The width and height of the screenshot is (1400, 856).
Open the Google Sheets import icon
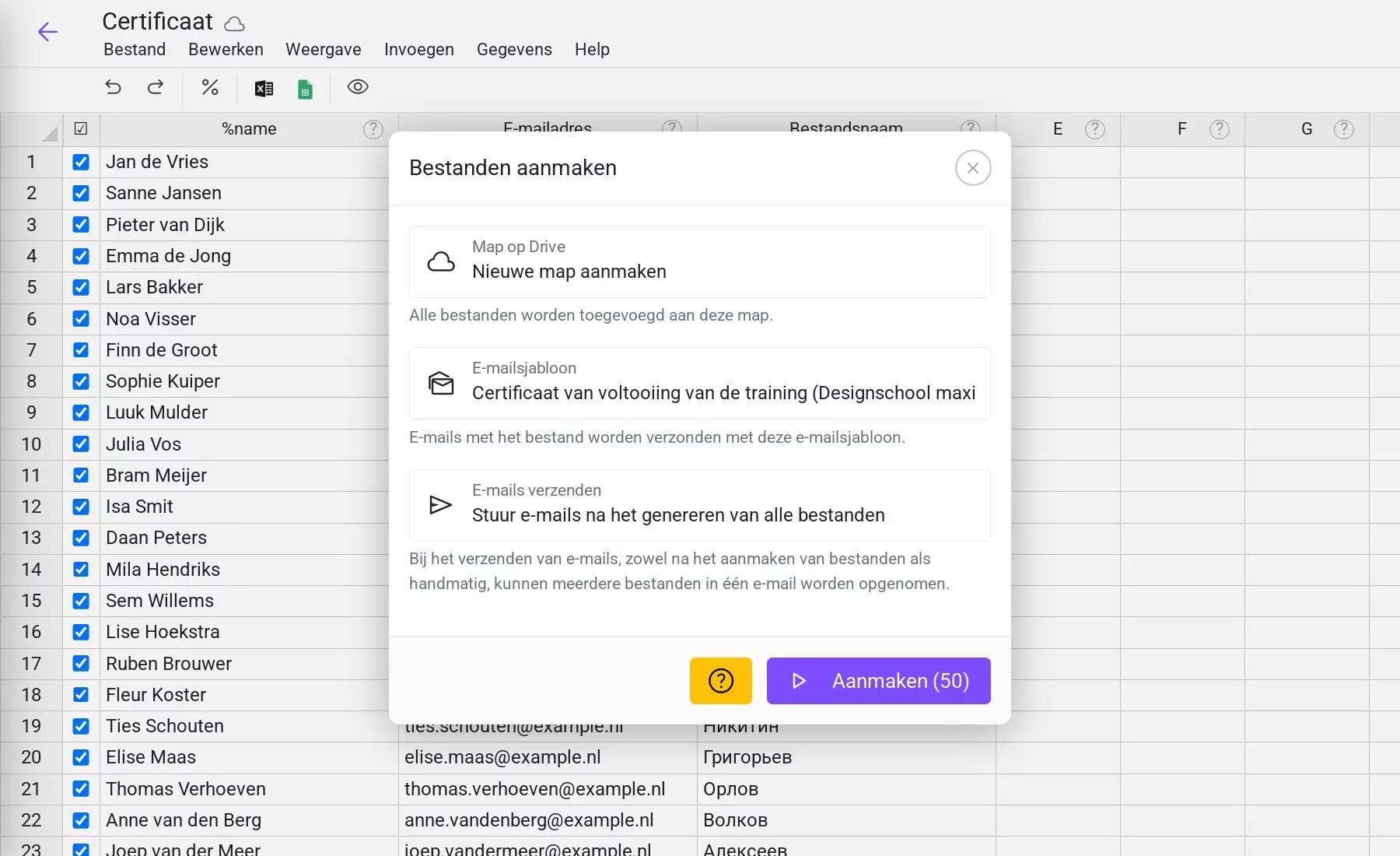(x=305, y=89)
